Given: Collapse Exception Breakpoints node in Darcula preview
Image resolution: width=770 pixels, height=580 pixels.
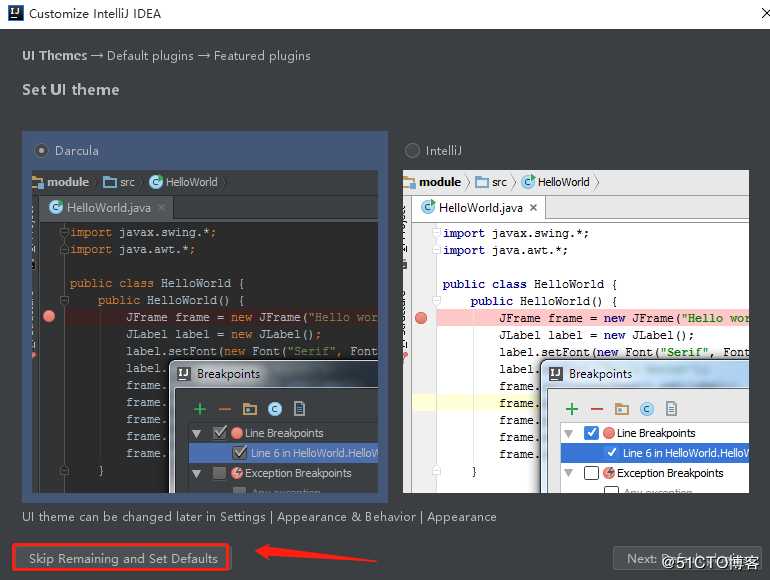Looking at the screenshot, I should coord(196,474).
